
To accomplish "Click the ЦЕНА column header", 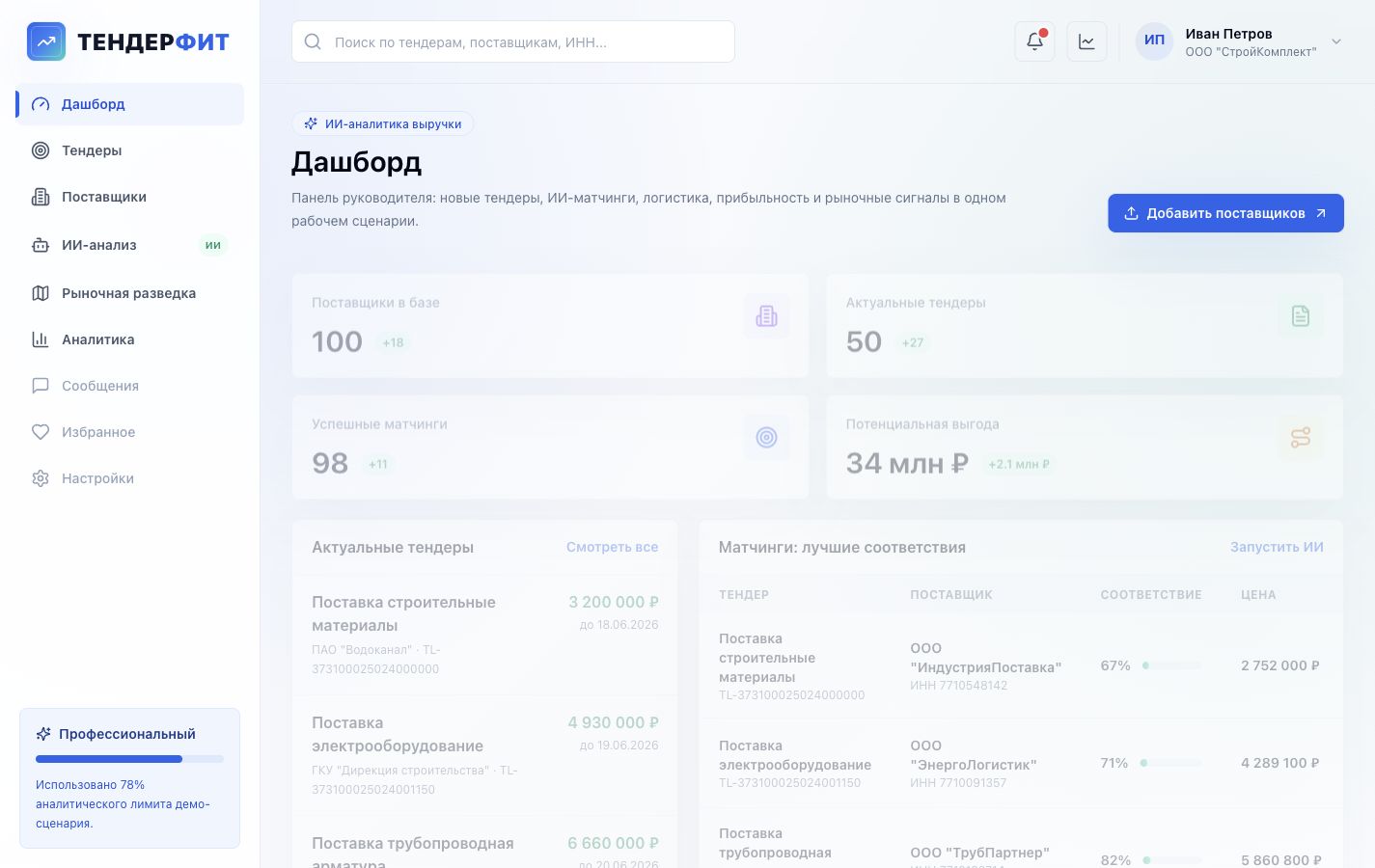I will click(x=1258, y=595).
